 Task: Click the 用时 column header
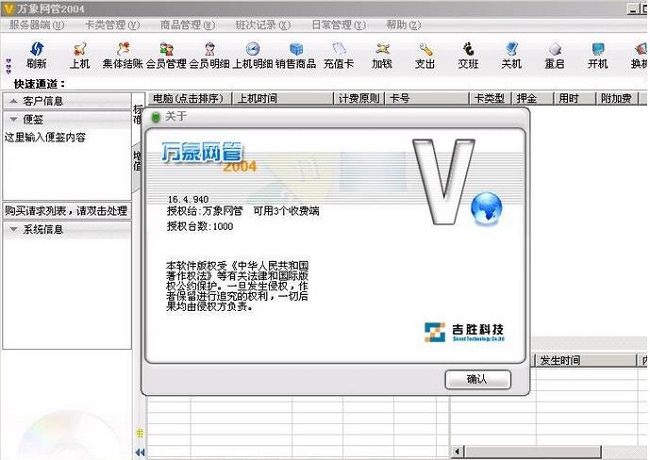coord(575,99)
